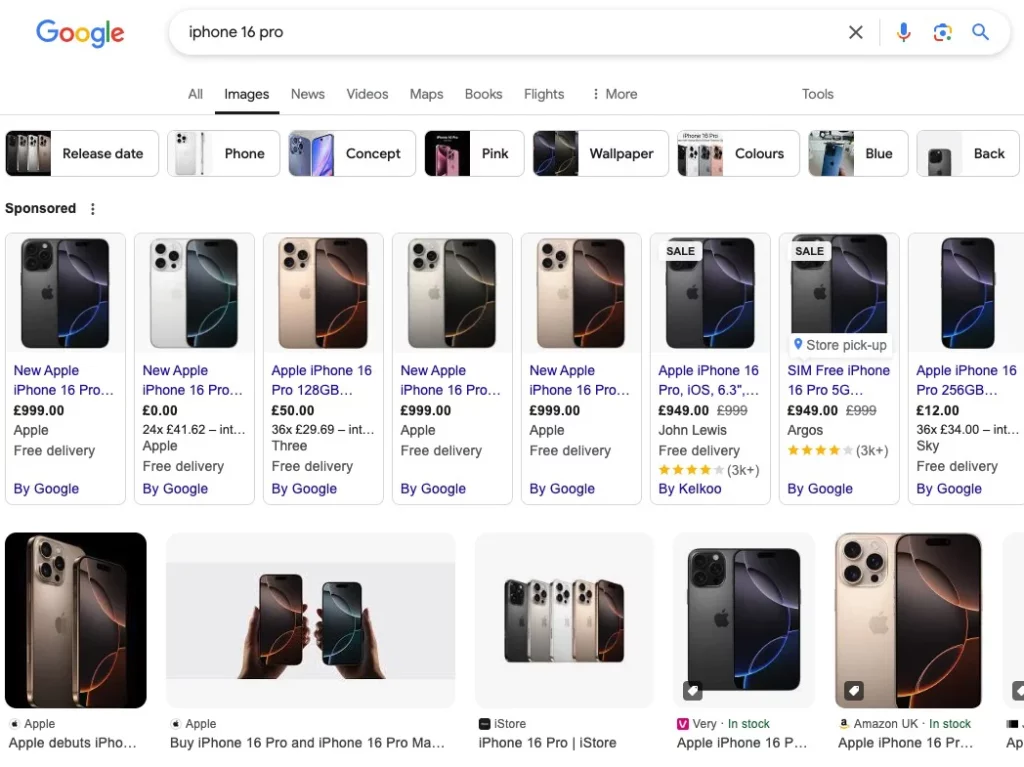Switch to the Videos tab
The width and height of the screenshot is (1024, 767).
pos(367,94)
